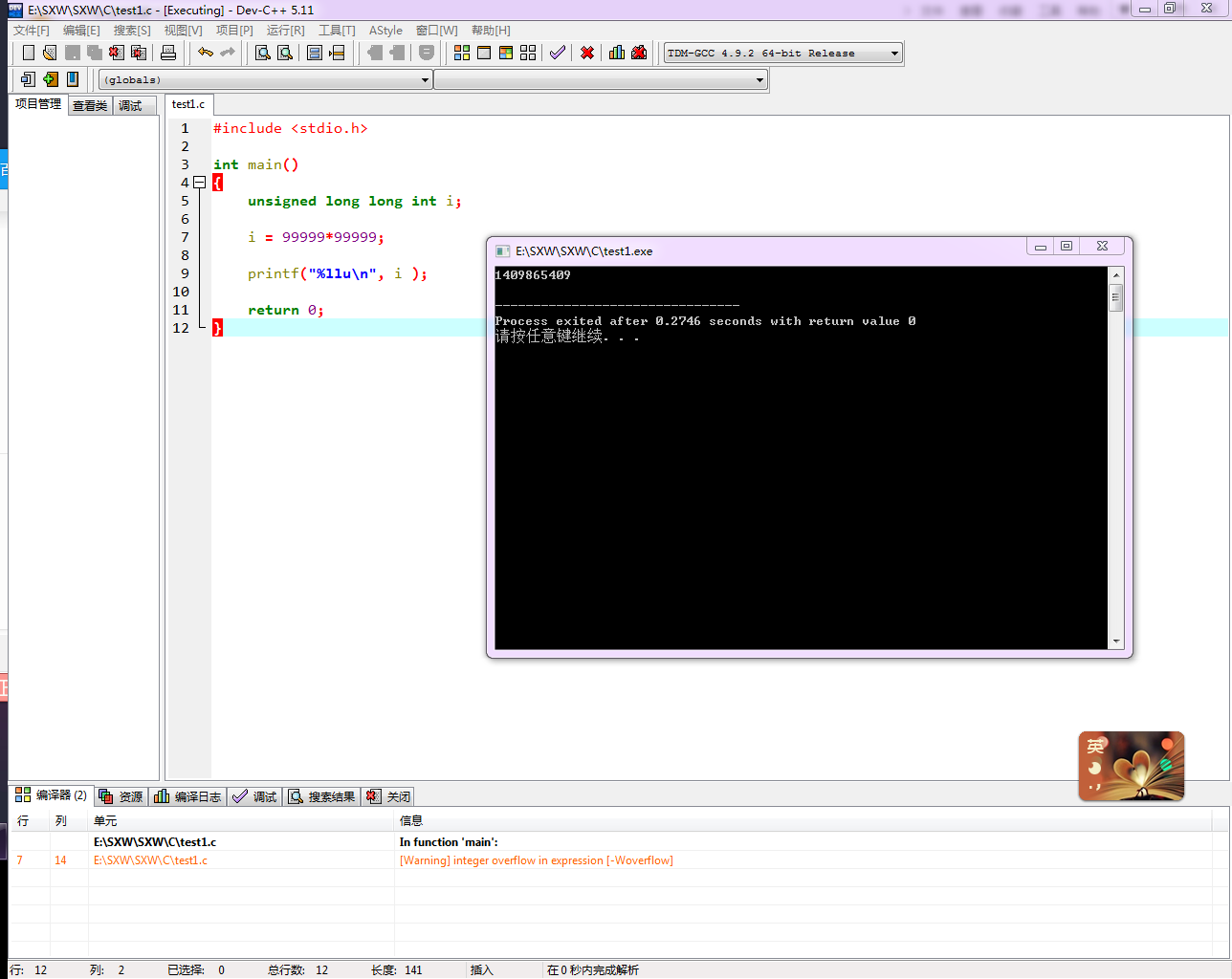Image resolution: width=1232 pixels, height=979 pixels.
Task: Click line 7 code i = 99999*99999
Action: point(316,237)
